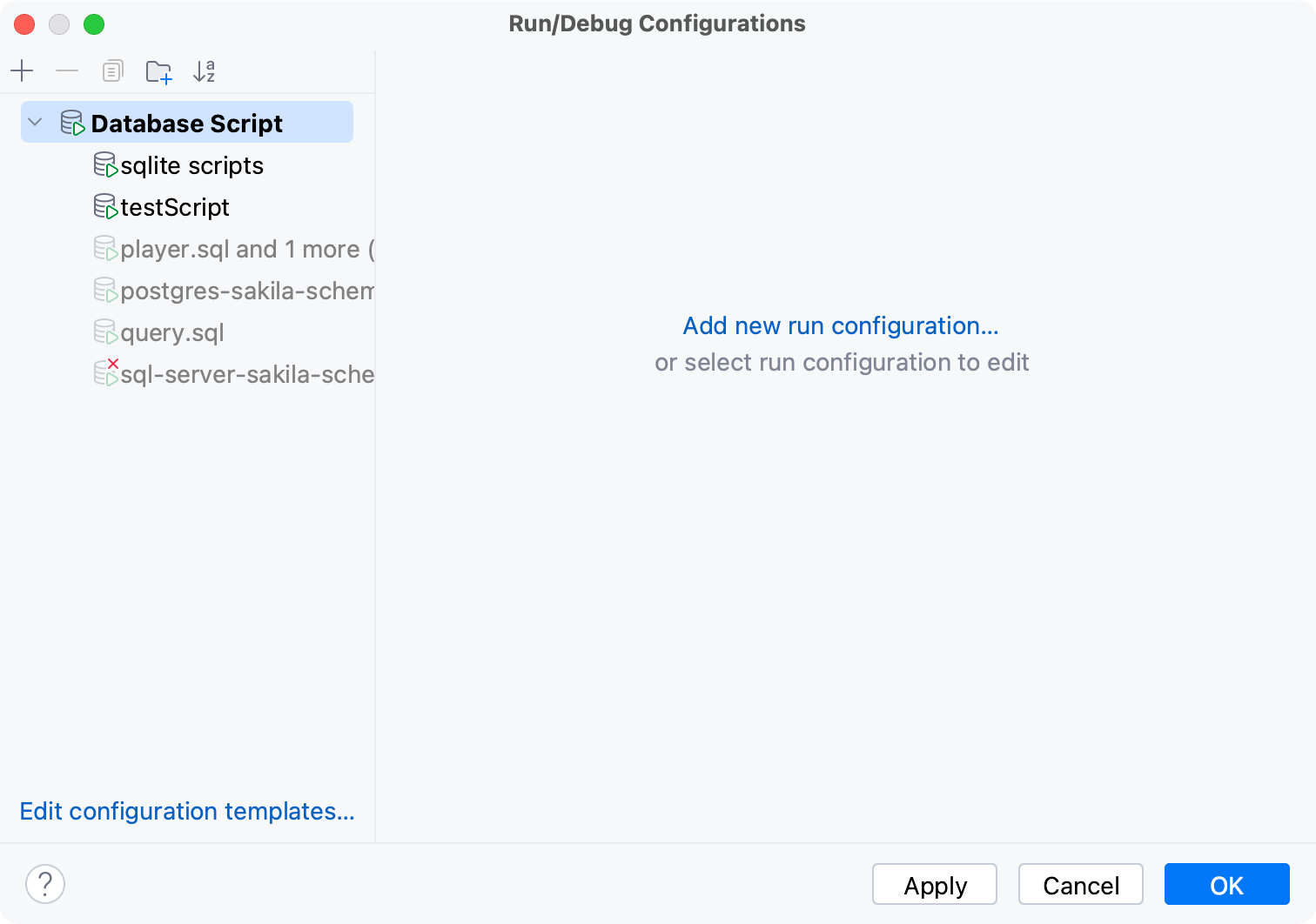Click the database script icon beside Database Script
1316x924 pixels.
pyautogui.click(x=73, y=122)
